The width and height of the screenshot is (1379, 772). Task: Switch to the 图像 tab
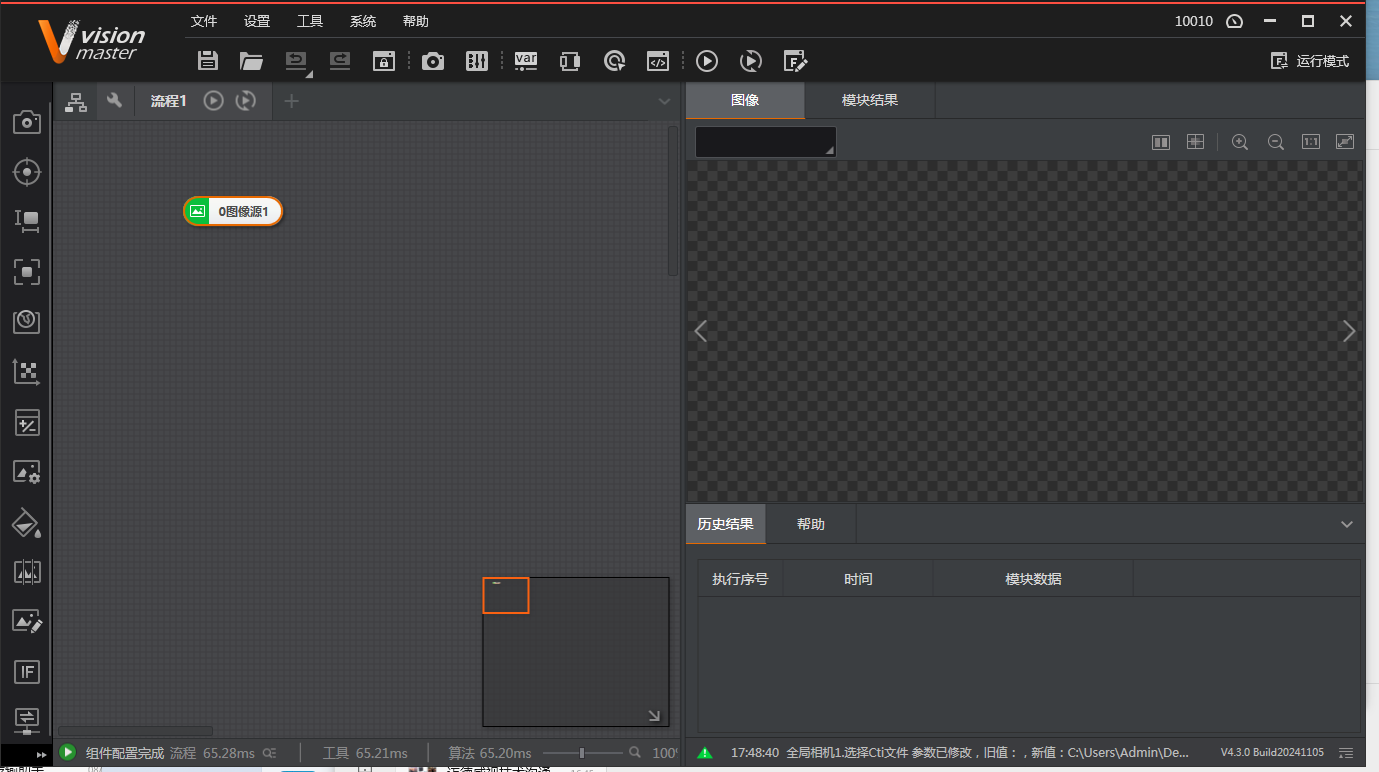(x=745, y=100)
